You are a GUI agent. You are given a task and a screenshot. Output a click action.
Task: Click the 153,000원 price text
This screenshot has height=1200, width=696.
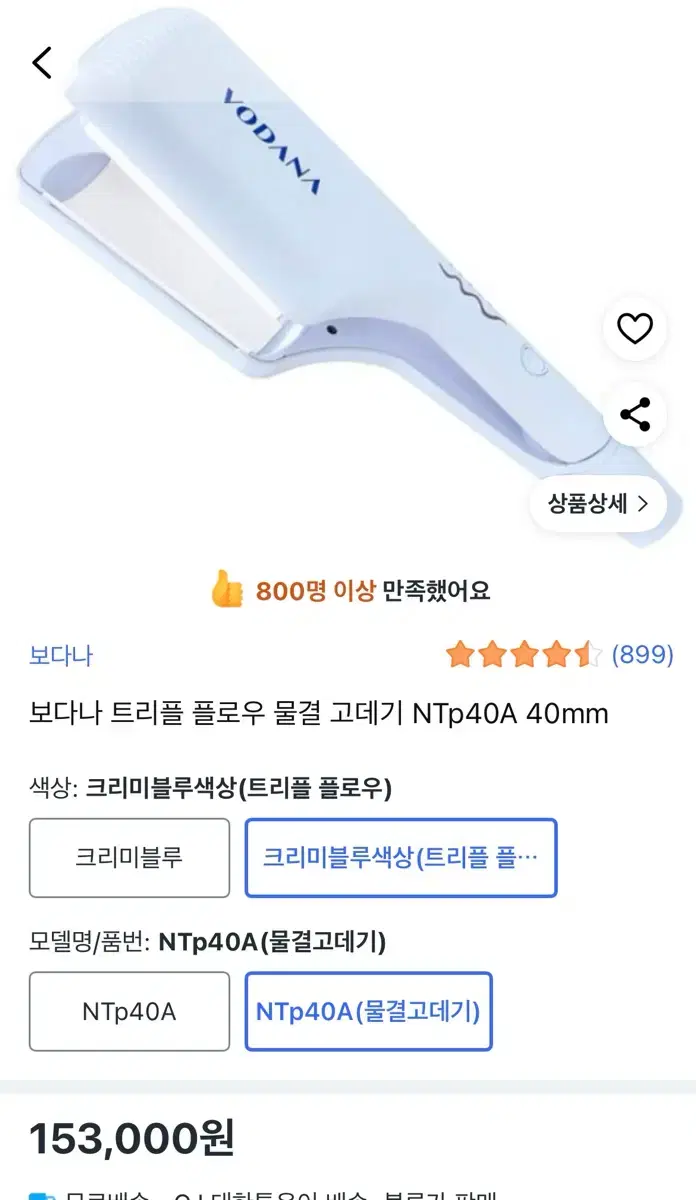point(132,1137)
